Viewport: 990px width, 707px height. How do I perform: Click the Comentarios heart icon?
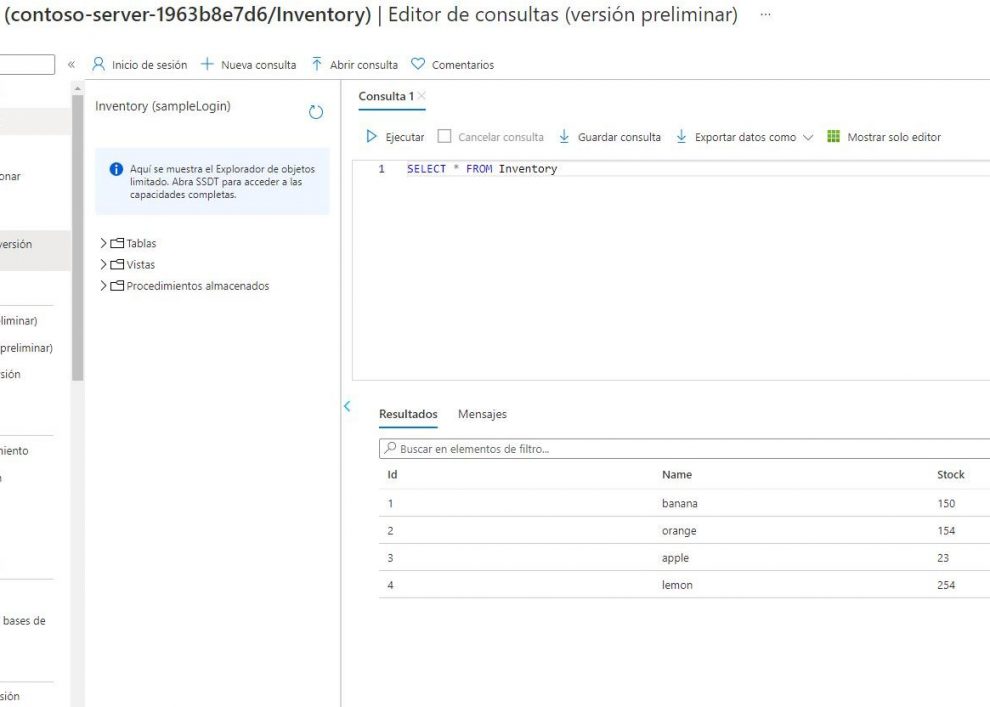click(x=418, y=65)
